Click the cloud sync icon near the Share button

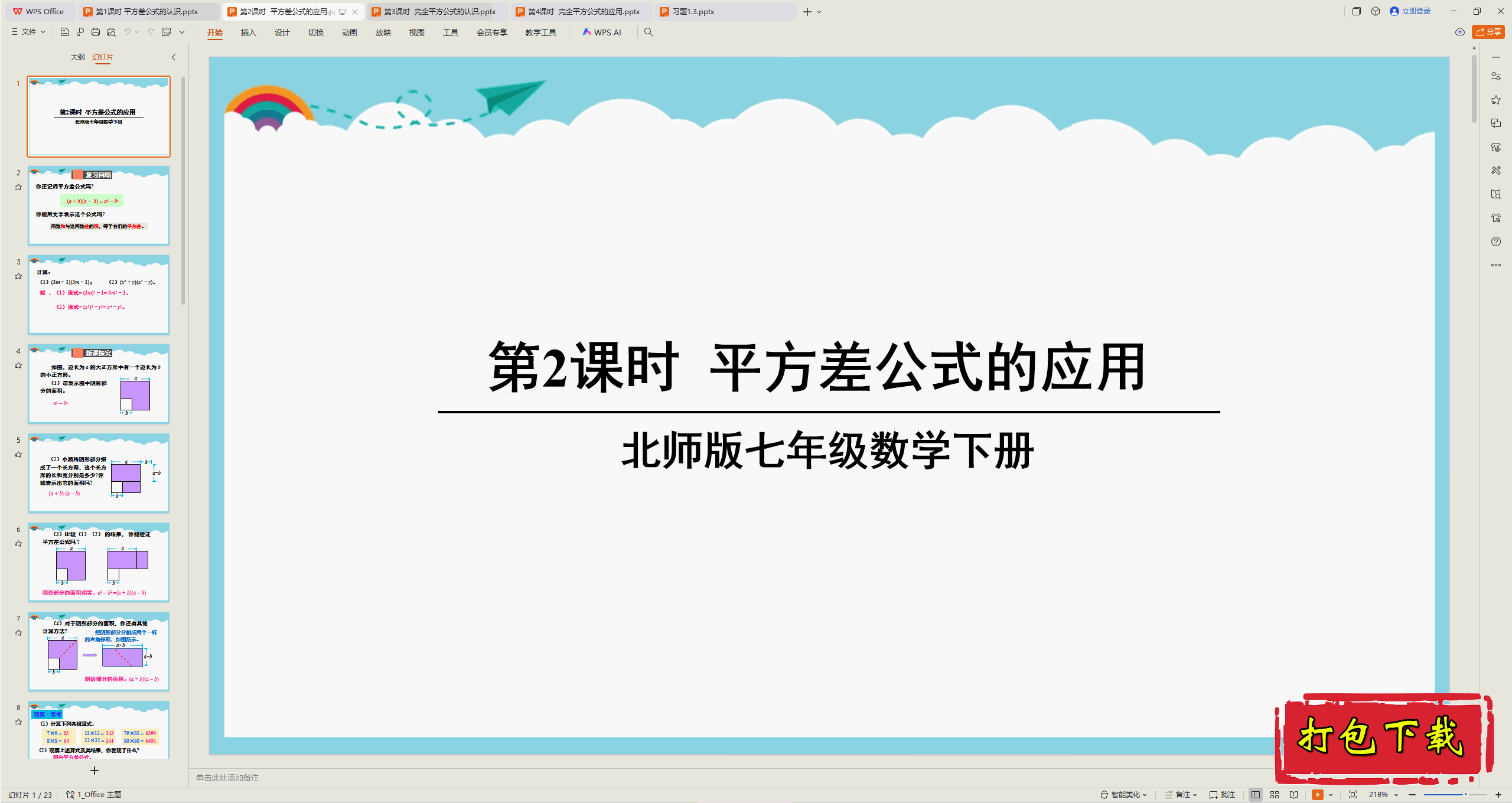click(1459, 32)
